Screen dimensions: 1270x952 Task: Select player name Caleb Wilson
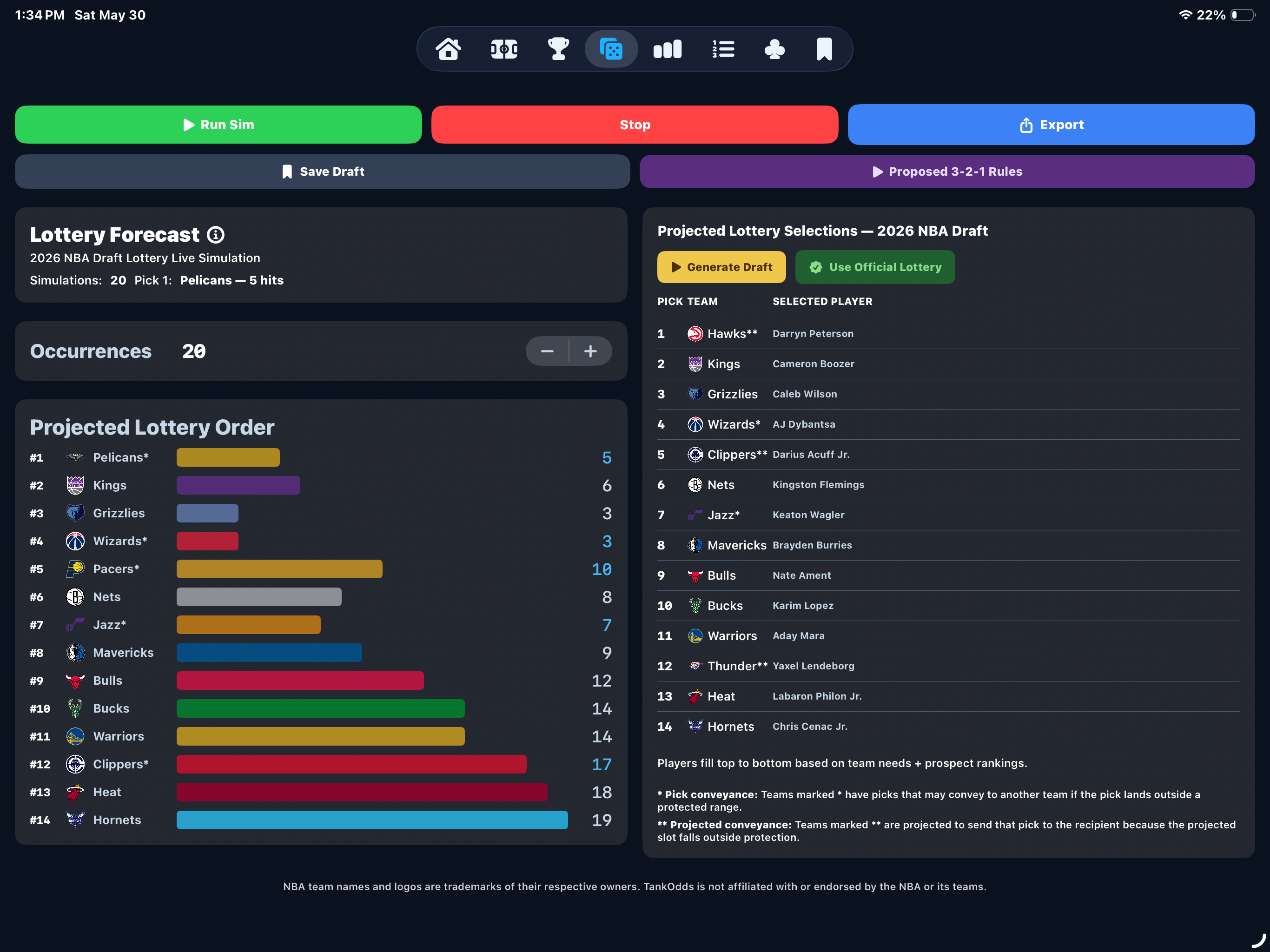click(804, 394)
